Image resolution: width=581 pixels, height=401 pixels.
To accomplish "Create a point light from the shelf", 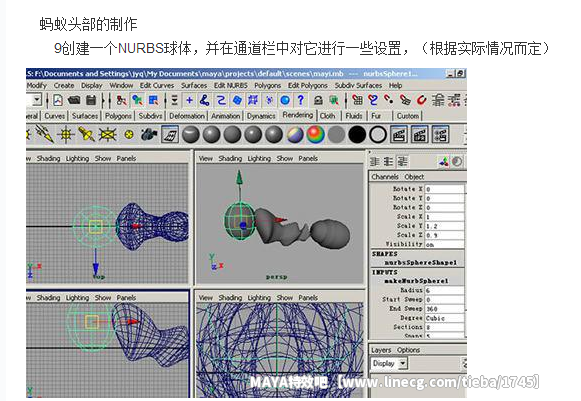I will tap(66, 135).
